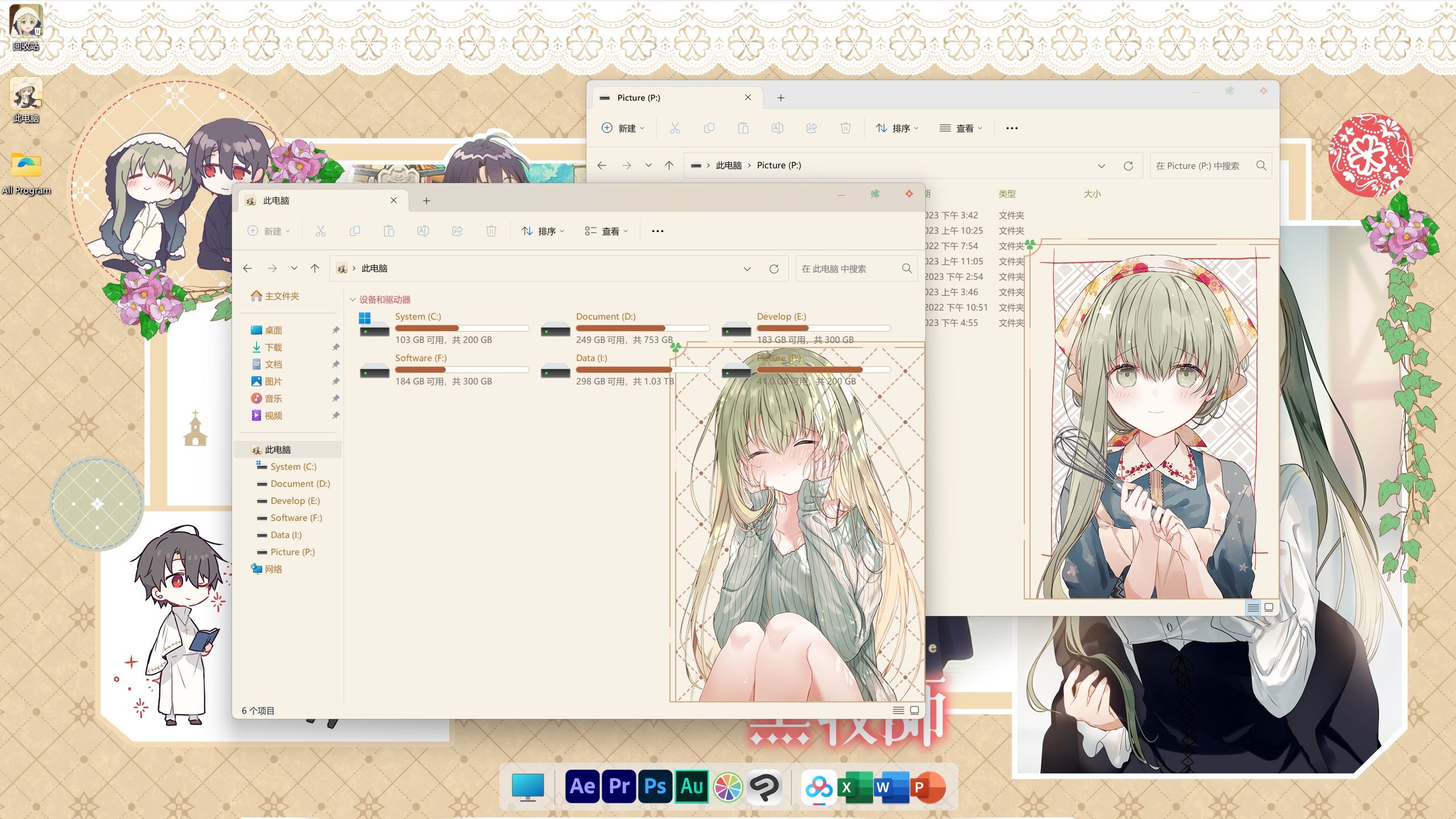Viewport: 1456px width, 819px height.
Task: Launch Premiere Pro from the dock
Action: coord(619,787)
